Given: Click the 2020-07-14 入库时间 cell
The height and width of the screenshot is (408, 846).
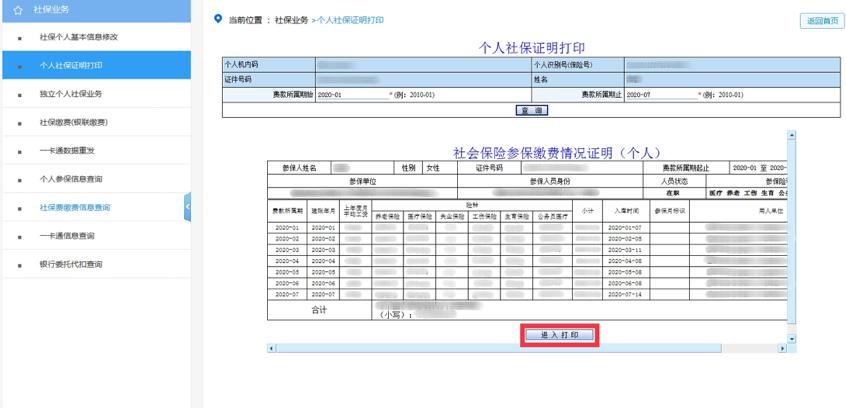Looking at the screenshot, I should point(625,295).
